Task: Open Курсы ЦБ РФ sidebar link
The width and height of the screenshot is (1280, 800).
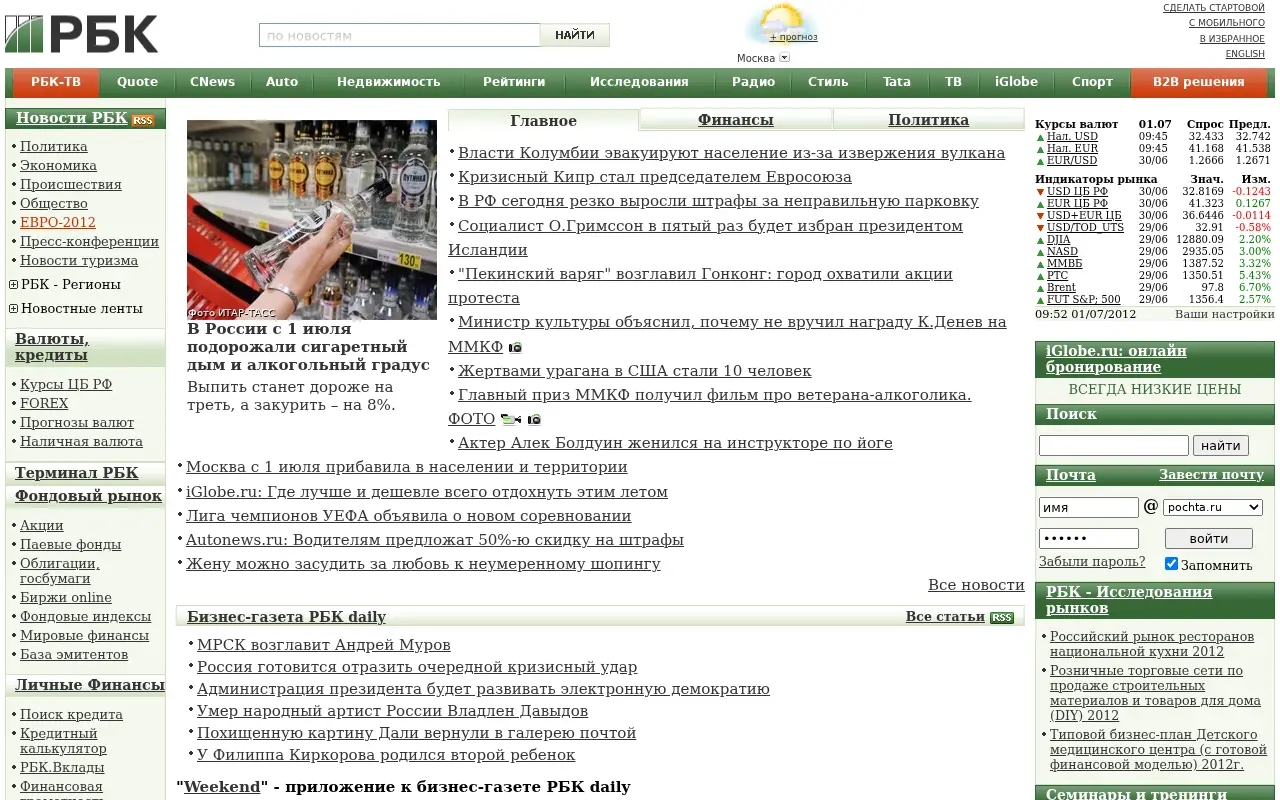Action: 66,385
